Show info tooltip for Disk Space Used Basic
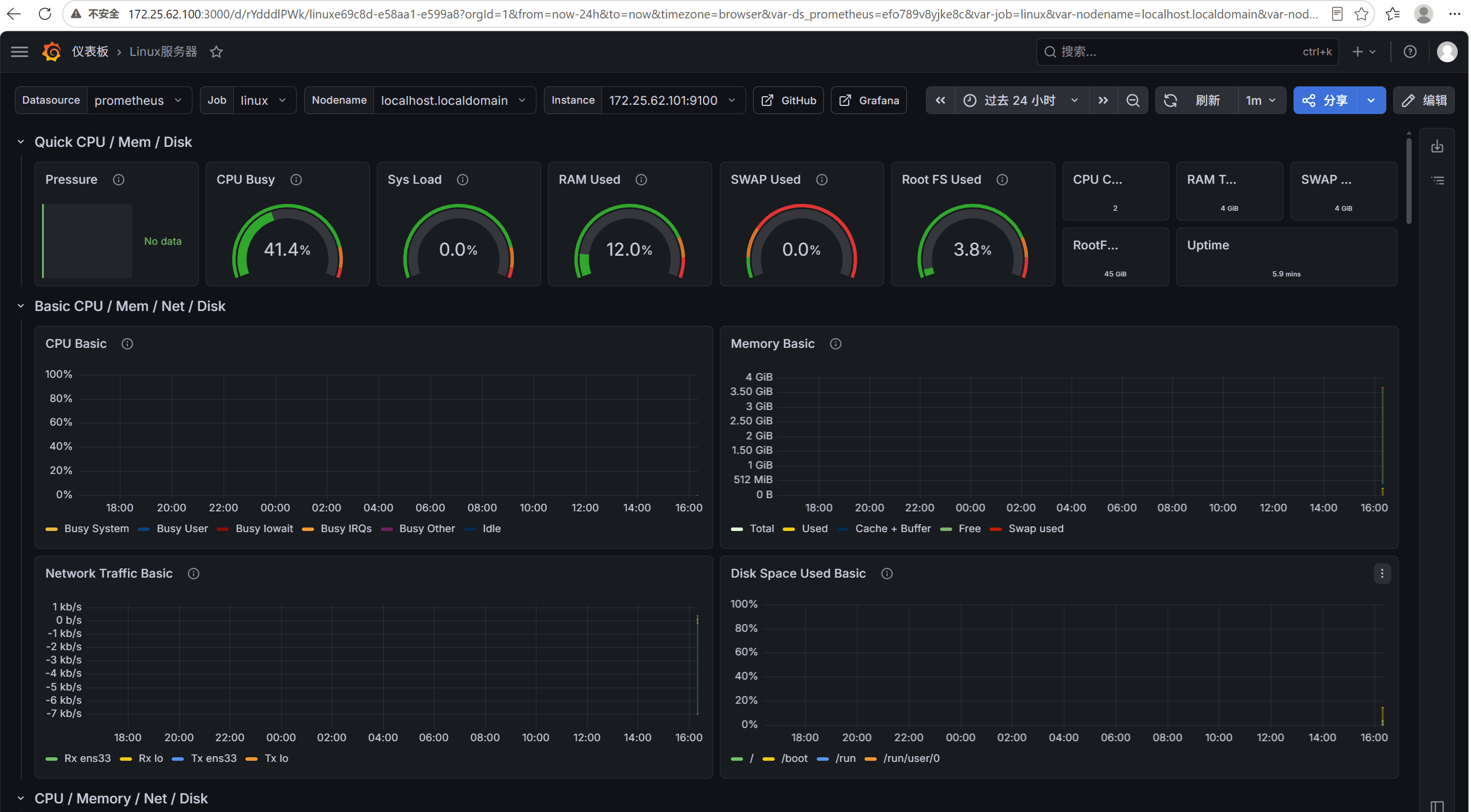Viewport: 1471px width, 812px height. point(887,574)
